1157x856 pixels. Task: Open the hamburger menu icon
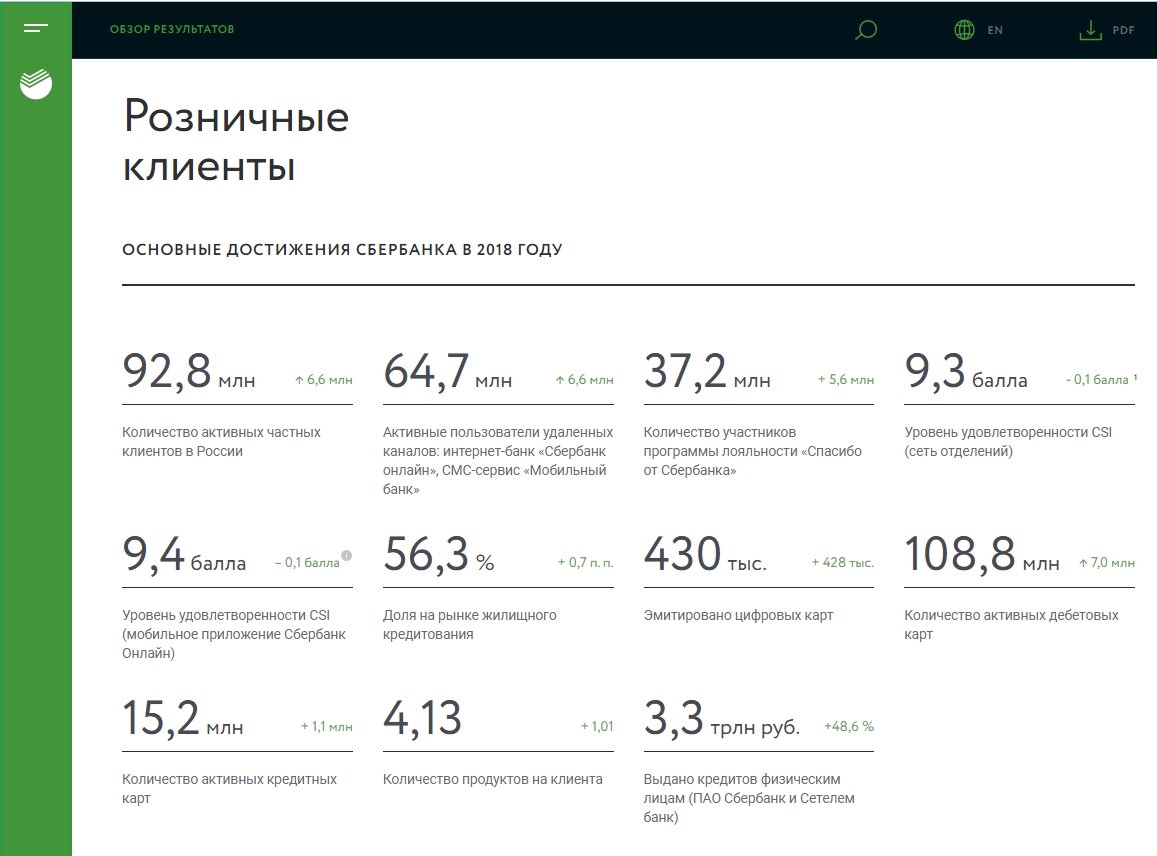35,29
